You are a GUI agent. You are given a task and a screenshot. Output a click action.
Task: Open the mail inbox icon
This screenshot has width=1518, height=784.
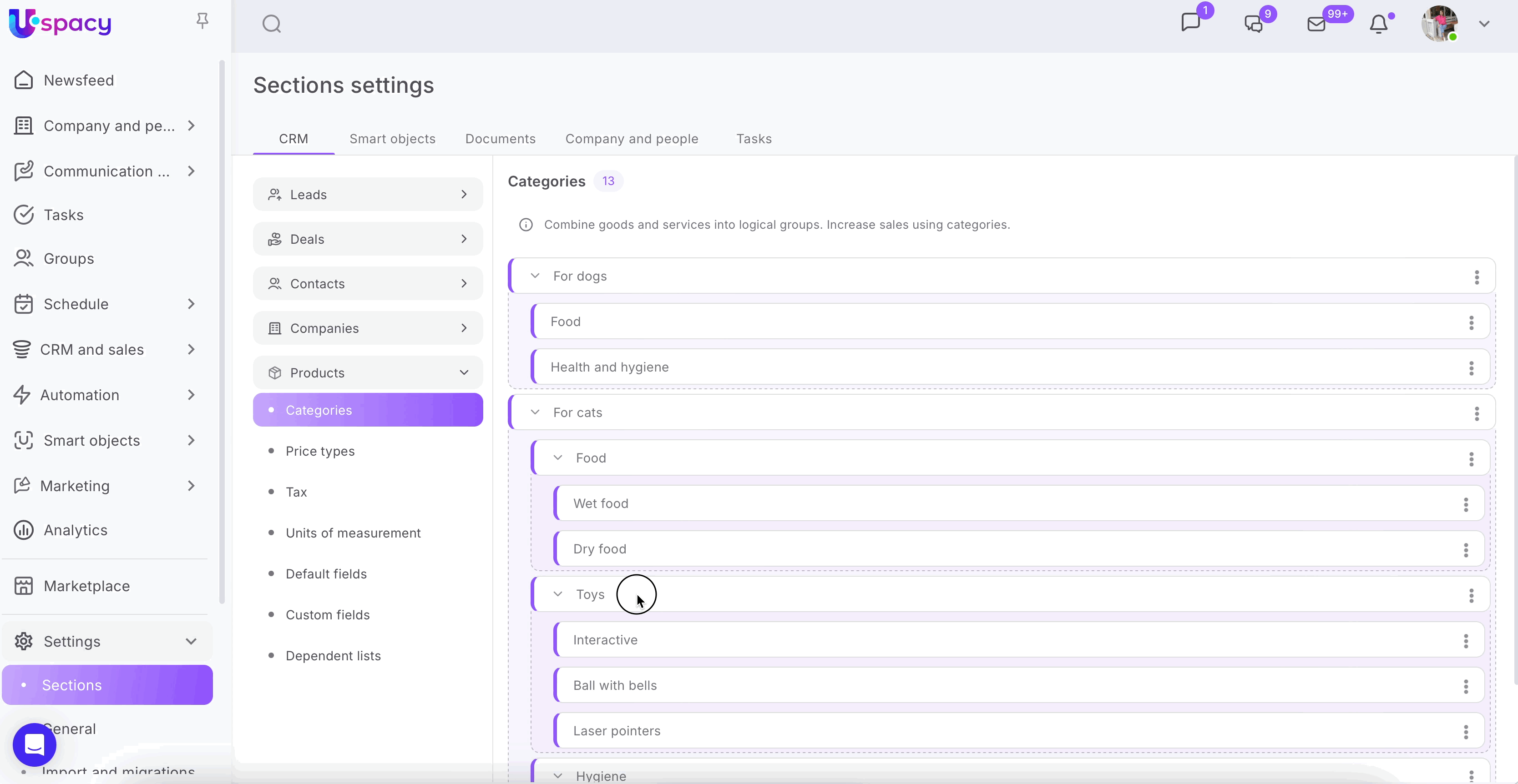pos(1316,24)
